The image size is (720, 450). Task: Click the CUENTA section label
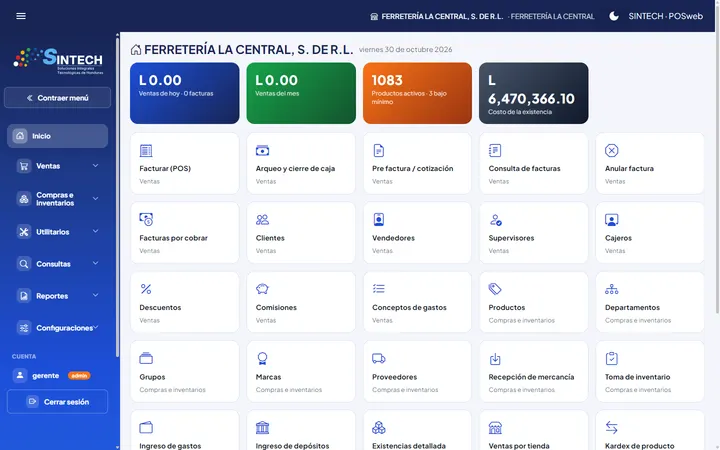tap(24, 356)
